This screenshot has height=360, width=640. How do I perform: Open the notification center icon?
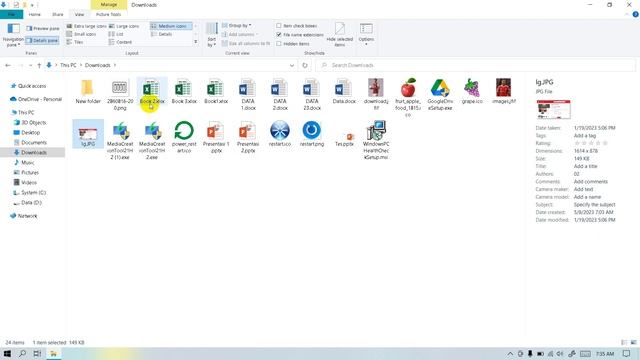pos(627,353)
